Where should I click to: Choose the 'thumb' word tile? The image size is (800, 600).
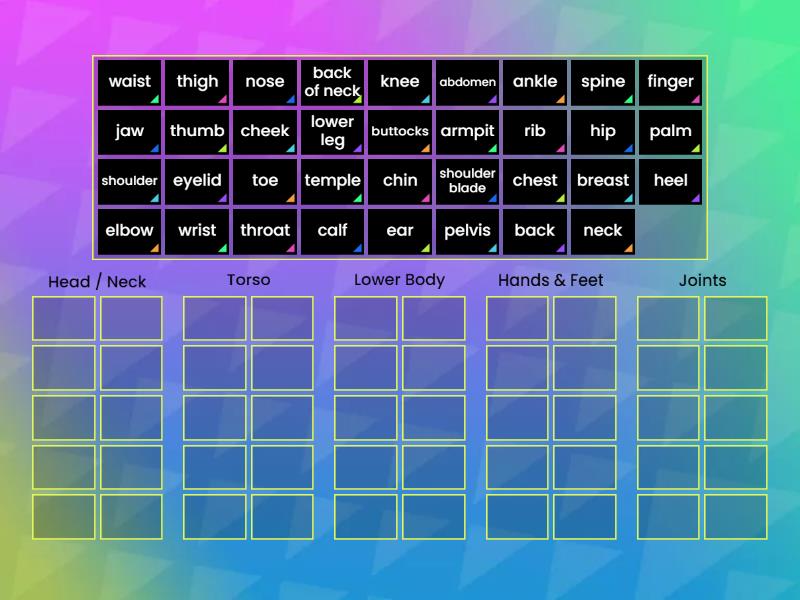197,132
